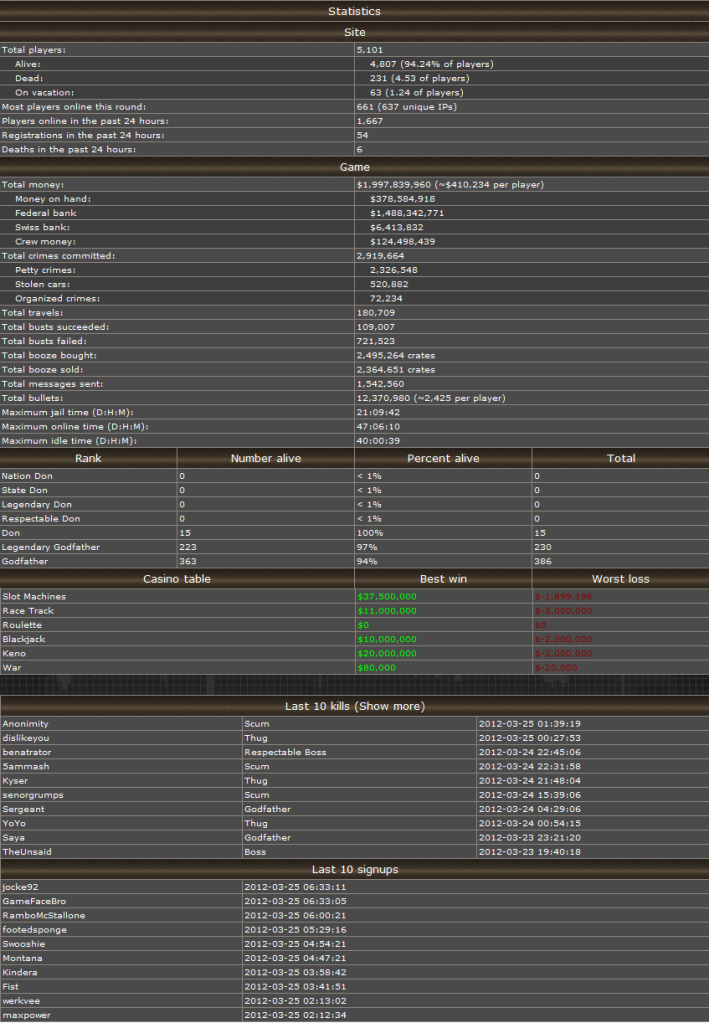This screenshot has height=1023, width=709.
Task: Select RamboMcStallone in signups
Action: pos(44,916)
